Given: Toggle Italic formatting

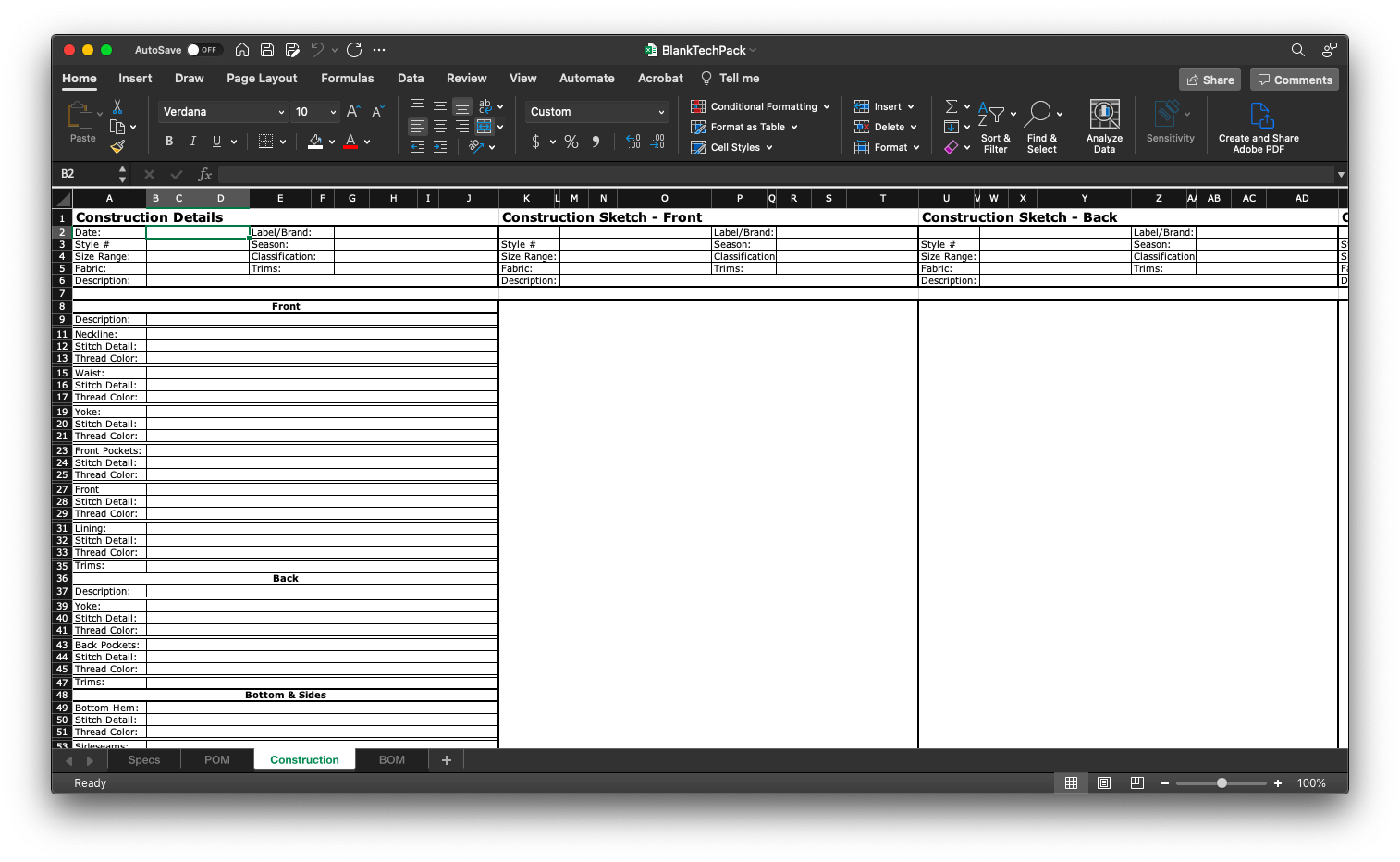Looking at the screenshot, I should (193, 142).
